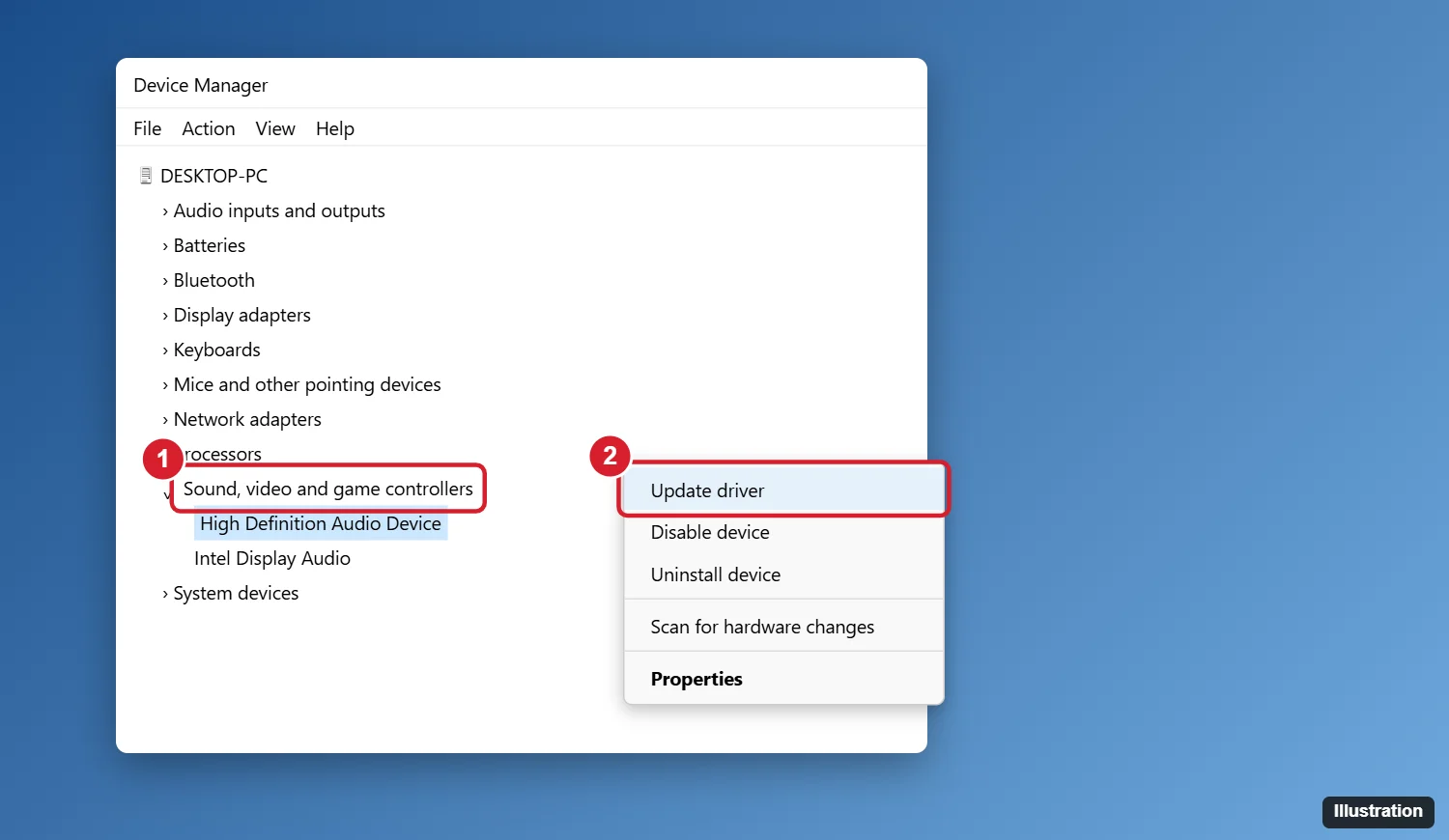Screen dimensions: 1449x840
Task: Select the Keyboards category
Action: click(x=217, y=350)
